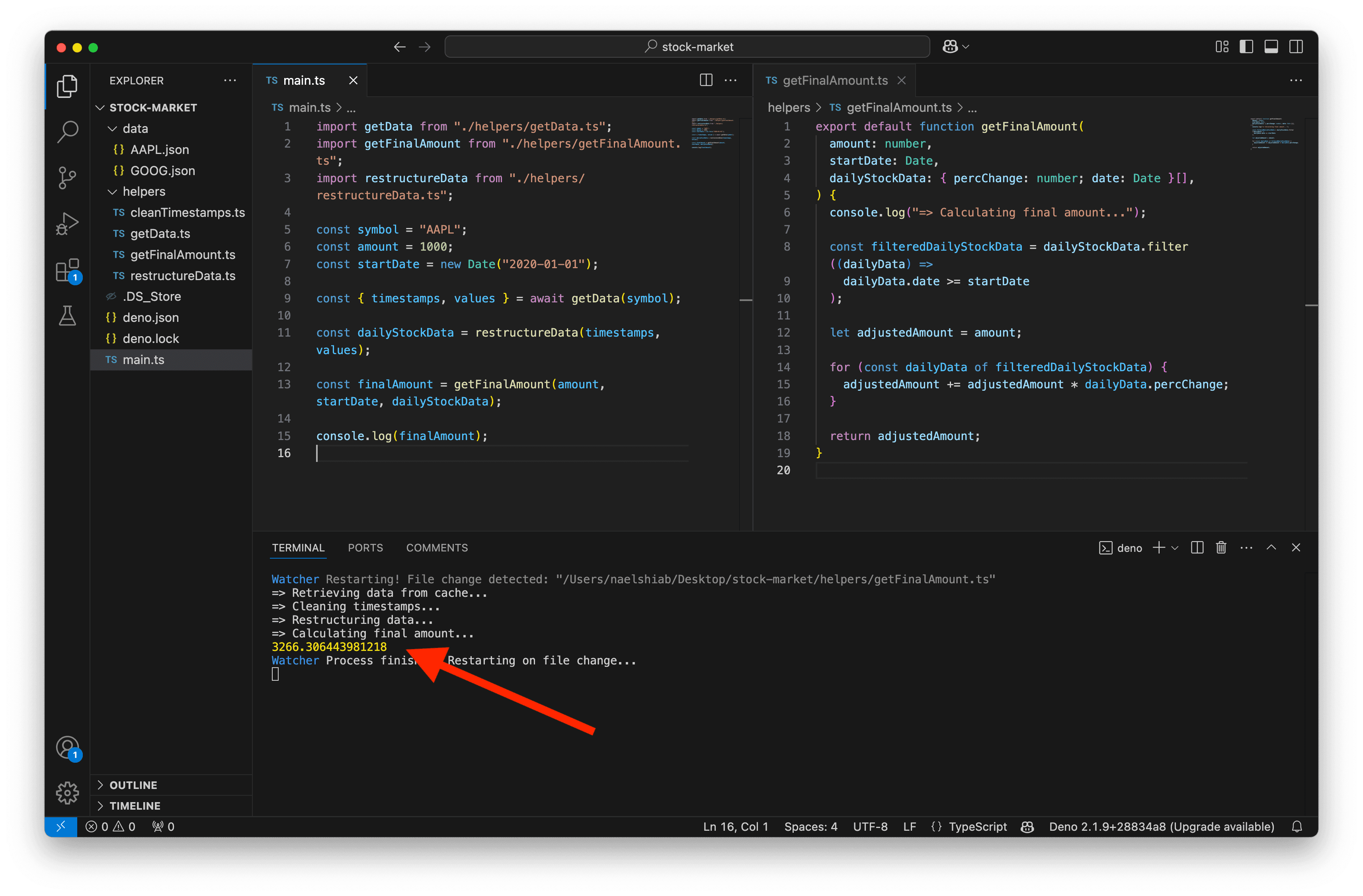1363x896 pixels.
Task: Open the Manage gear menu
Action: (67, 793)
